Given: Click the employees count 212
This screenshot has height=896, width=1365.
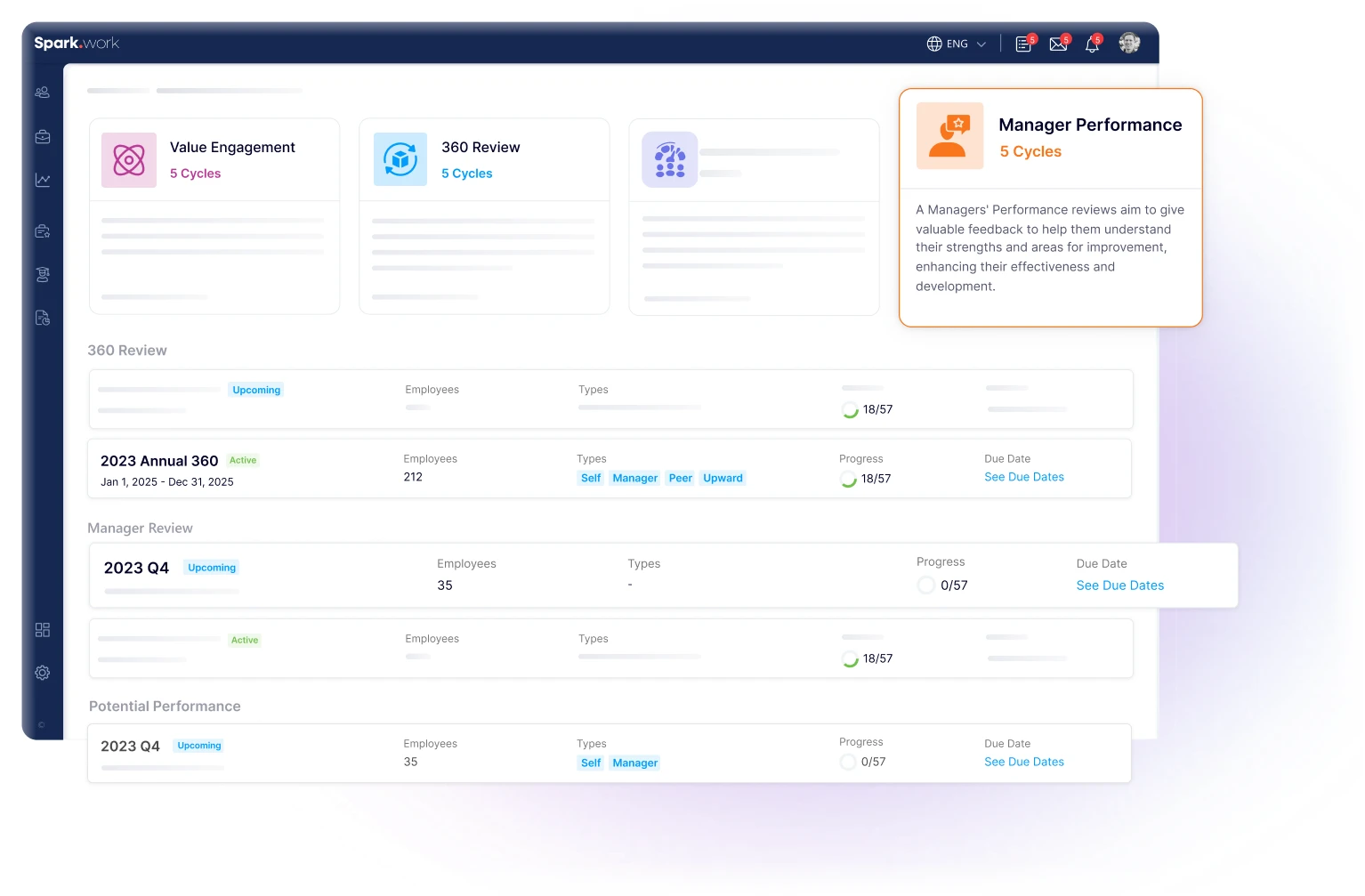Looking at the screenshot, I should pyautogui.click(x=413, y=477).
